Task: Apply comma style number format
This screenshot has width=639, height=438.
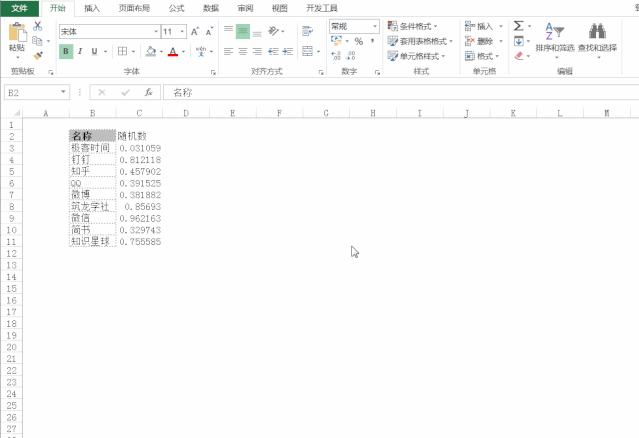Action: tap(372, 41)
